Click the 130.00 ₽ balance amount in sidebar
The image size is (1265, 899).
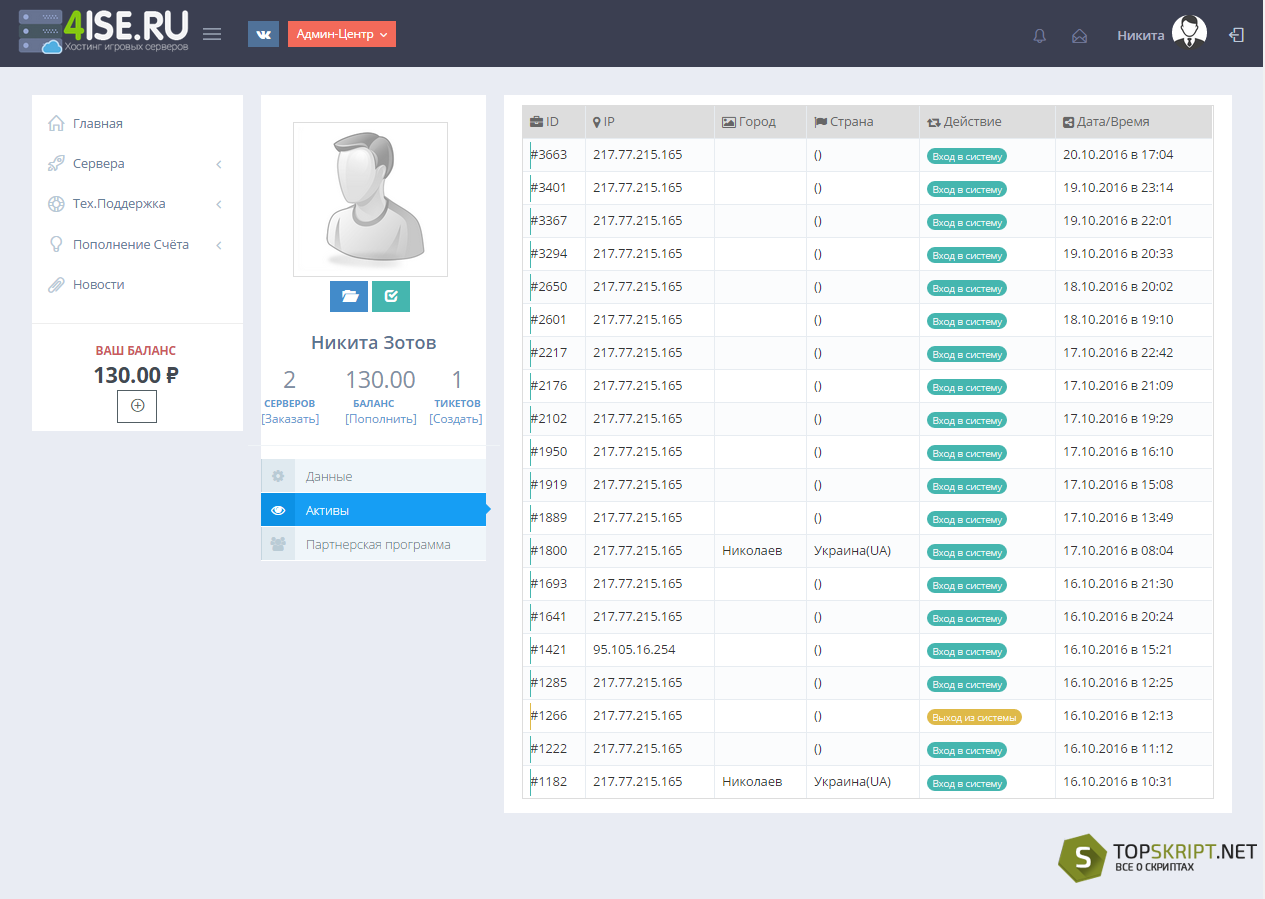pos(136,376)
